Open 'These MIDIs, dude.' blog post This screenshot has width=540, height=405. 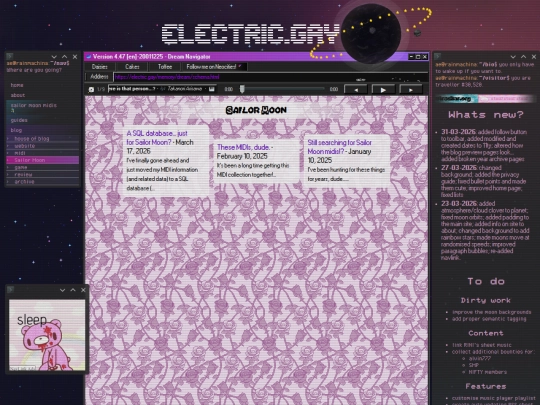coord(243,147)
